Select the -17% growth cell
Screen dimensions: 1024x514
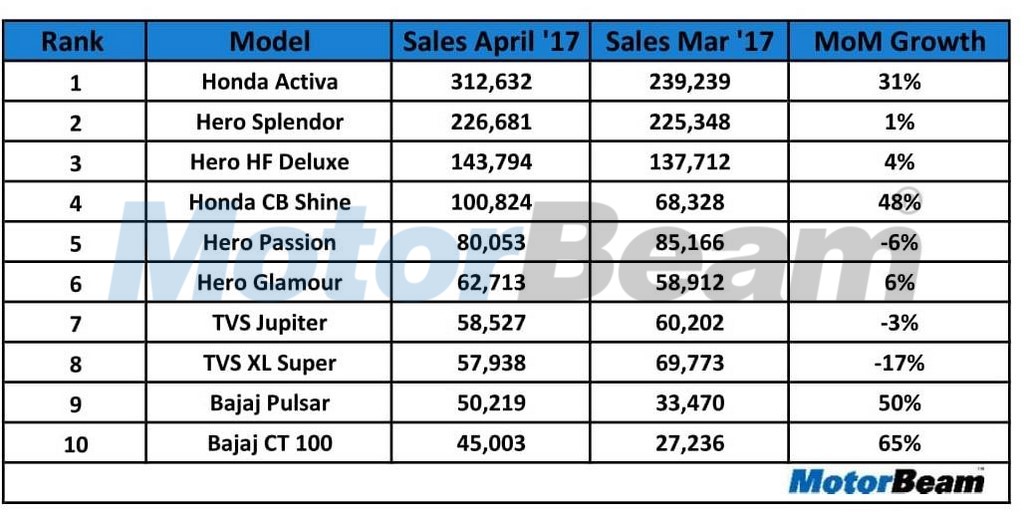(899, 363)
